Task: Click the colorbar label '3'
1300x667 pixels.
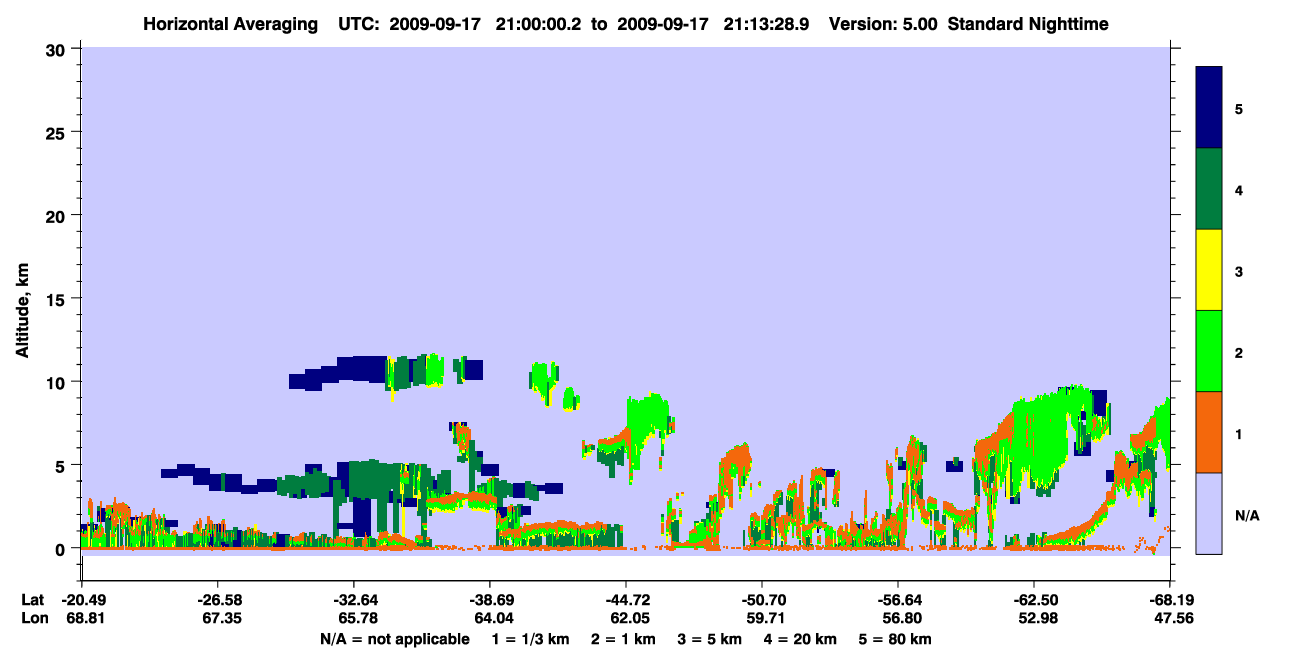Action: (1239, 270)
